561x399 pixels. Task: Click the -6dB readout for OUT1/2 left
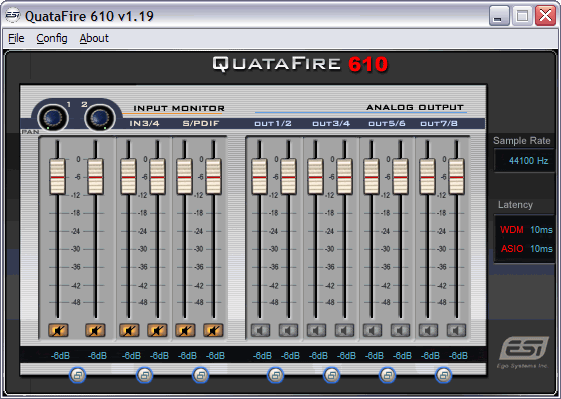coord(262,356)
